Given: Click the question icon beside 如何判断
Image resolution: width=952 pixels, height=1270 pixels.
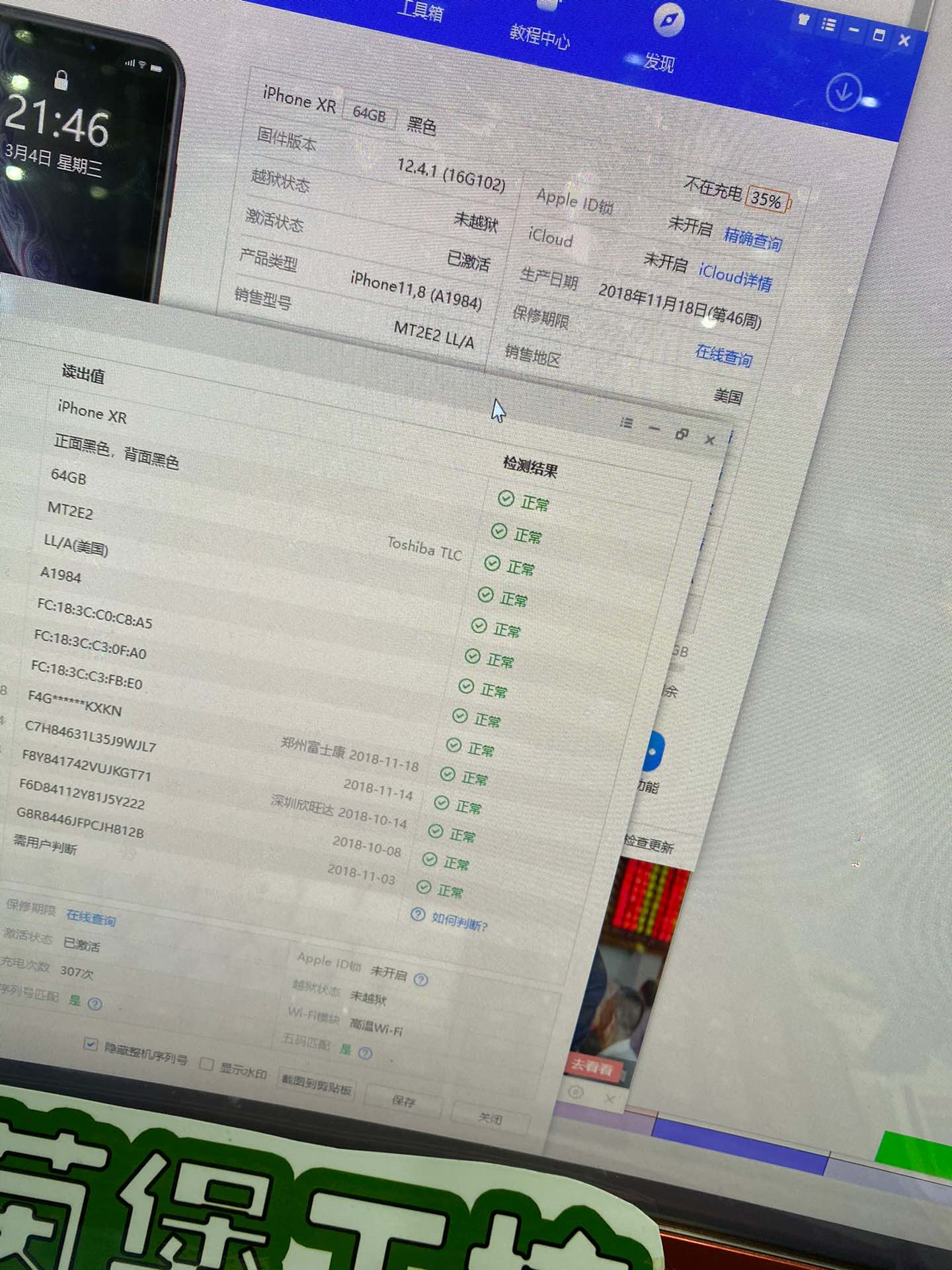Looking at the screenshot, I should [x=417, y=914].
